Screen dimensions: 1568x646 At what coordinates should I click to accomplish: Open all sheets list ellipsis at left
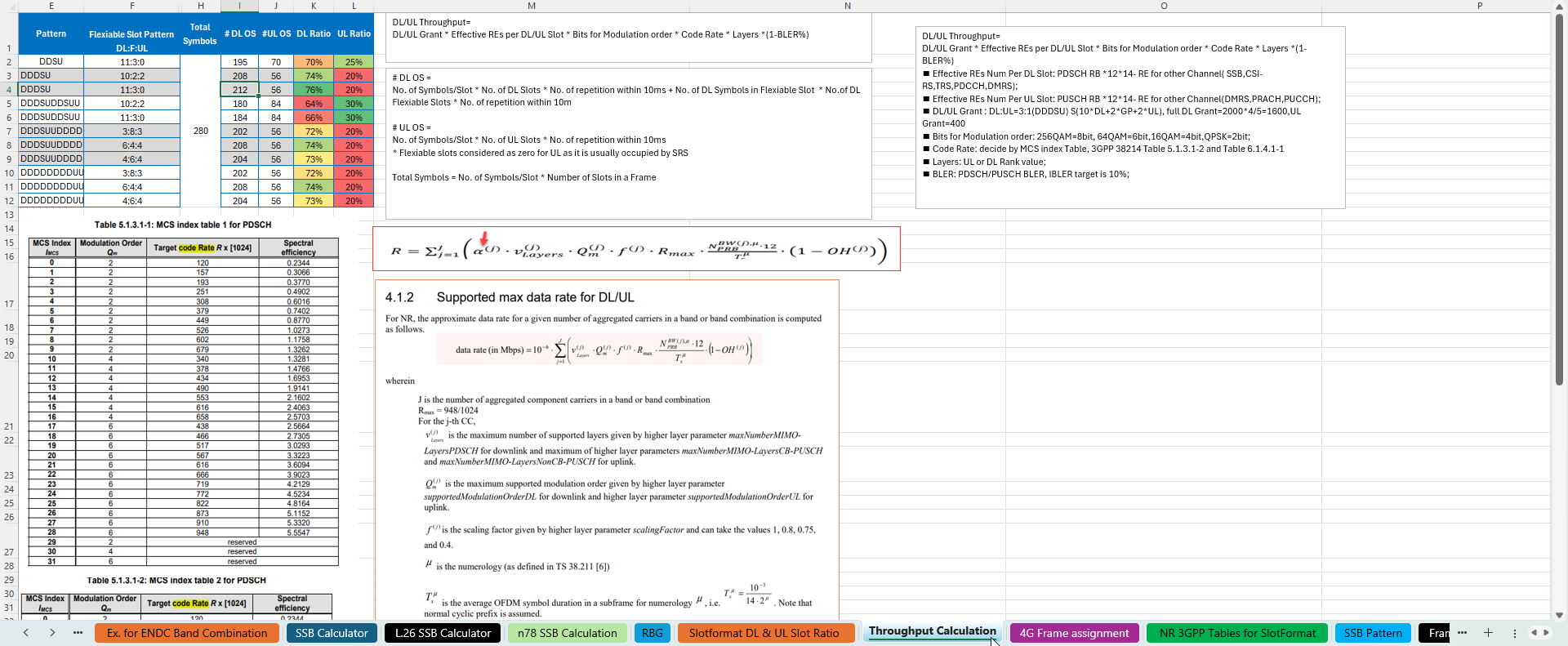(78, 633)
